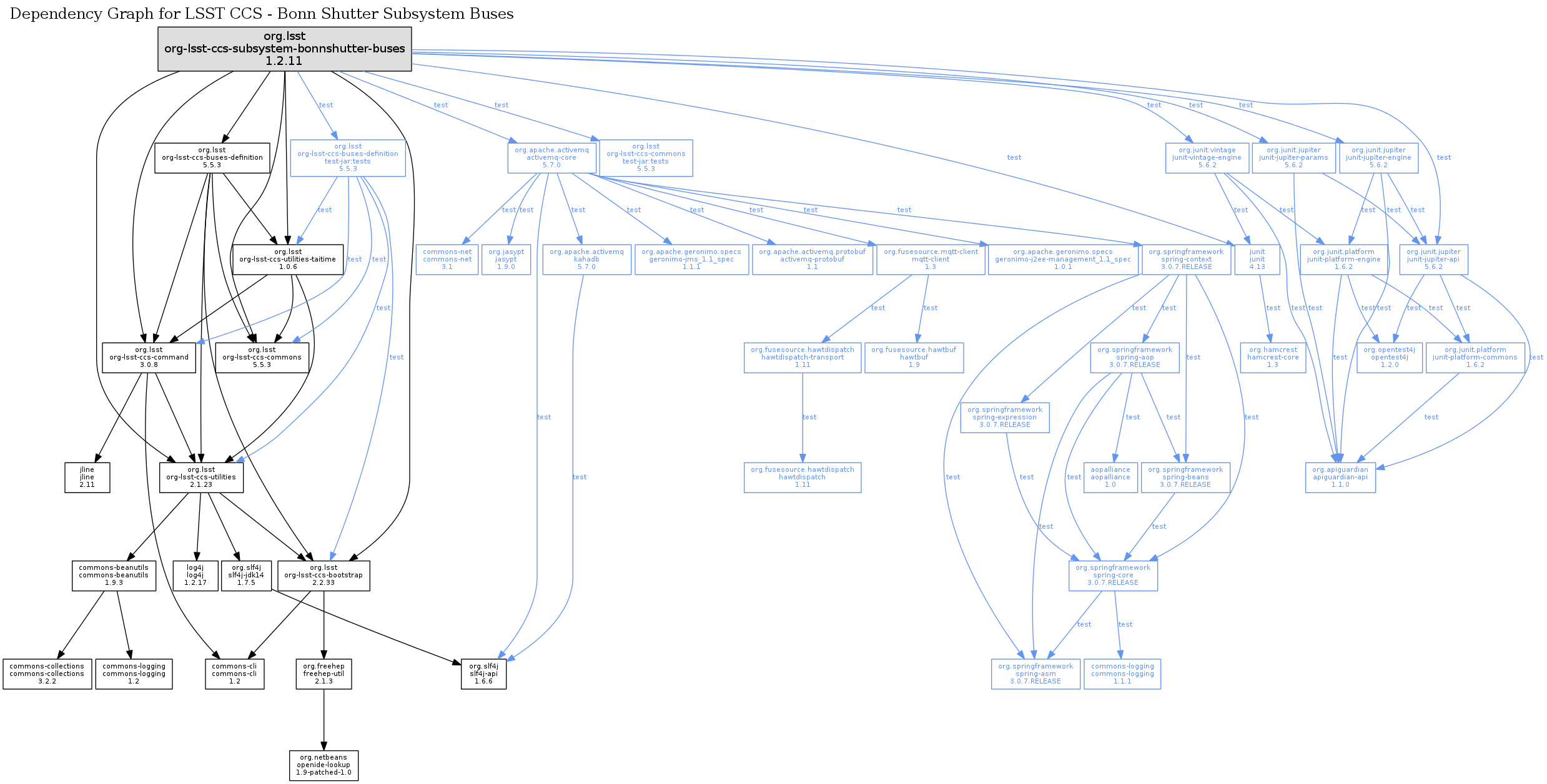
Task: Click the slf4j-api 1.6.6 node
Action: pyautogui.click(x=483, y=674)
